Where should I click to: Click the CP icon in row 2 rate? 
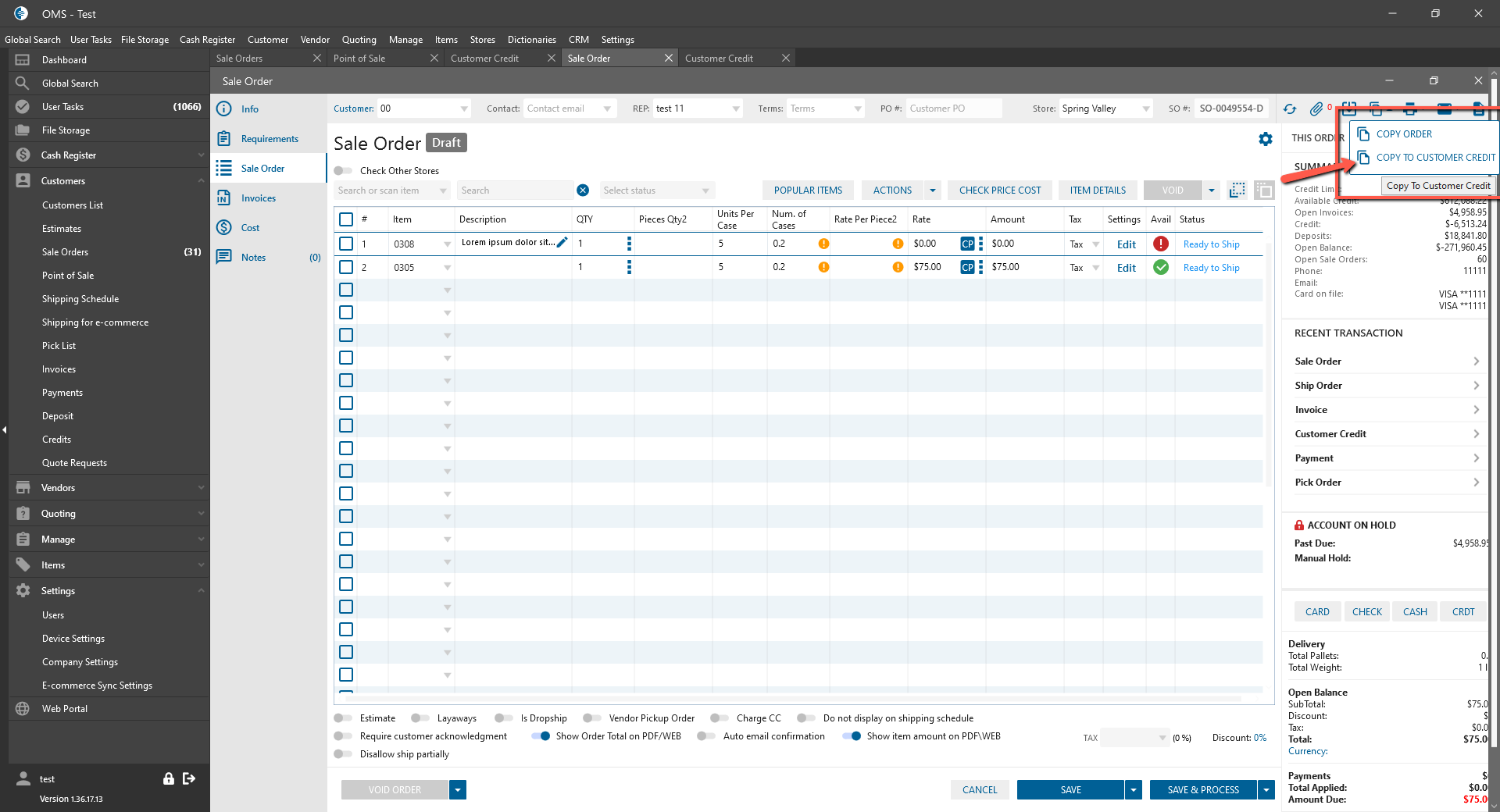(x=967, y=267)
